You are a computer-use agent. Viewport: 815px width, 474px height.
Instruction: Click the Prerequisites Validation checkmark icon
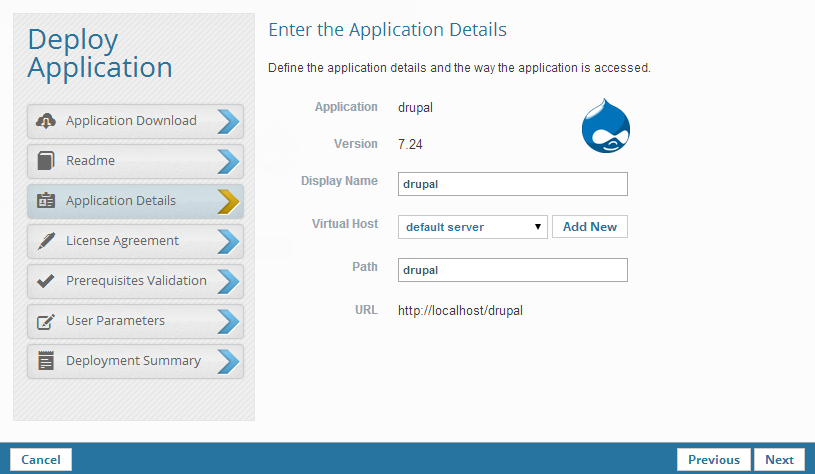click(x=45, y=281)
